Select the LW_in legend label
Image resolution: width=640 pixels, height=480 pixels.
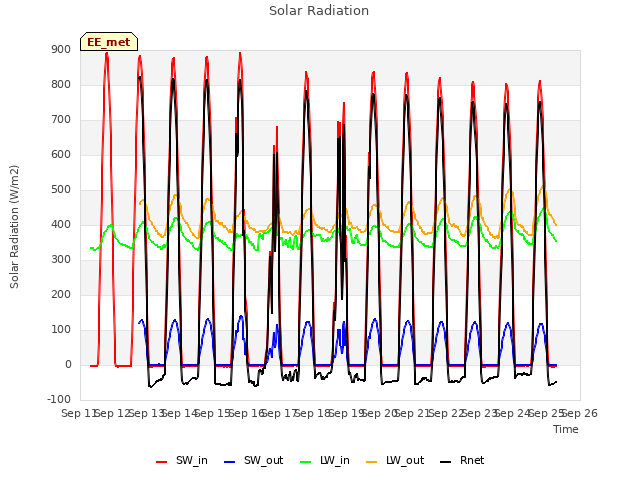pyautogui.click(x=335, y=460)
